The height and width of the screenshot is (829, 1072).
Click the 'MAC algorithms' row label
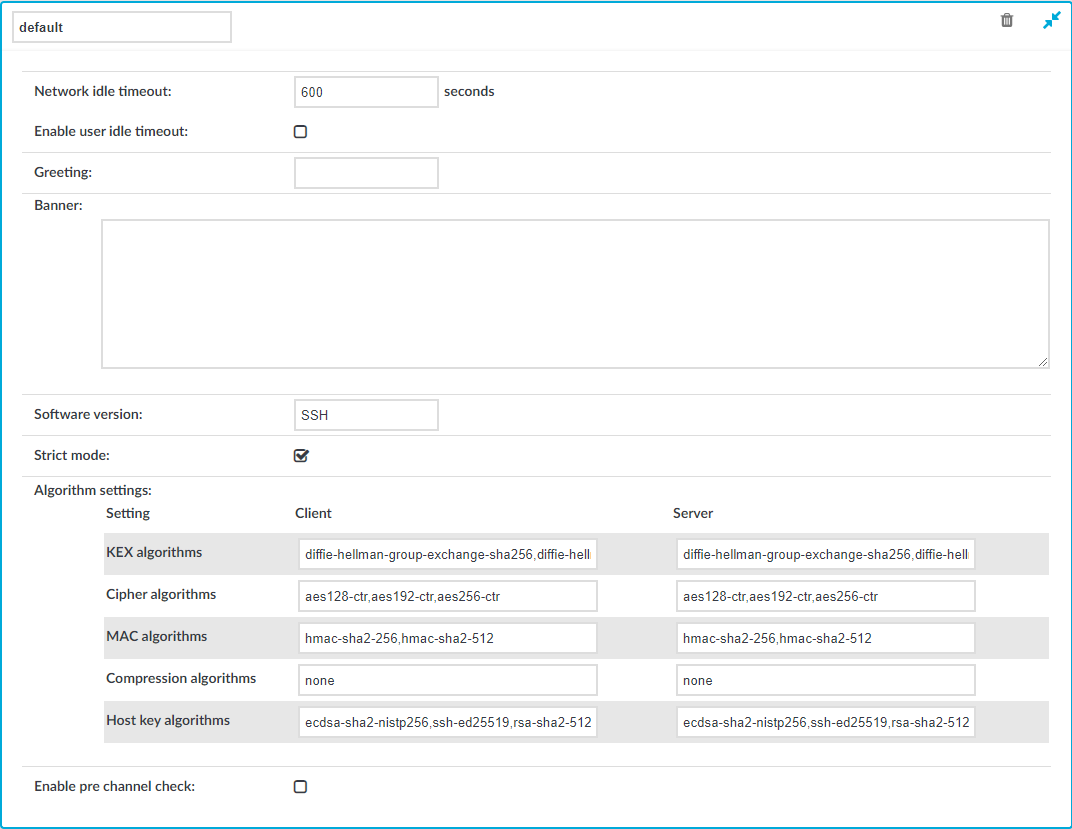tap(157, 636)
